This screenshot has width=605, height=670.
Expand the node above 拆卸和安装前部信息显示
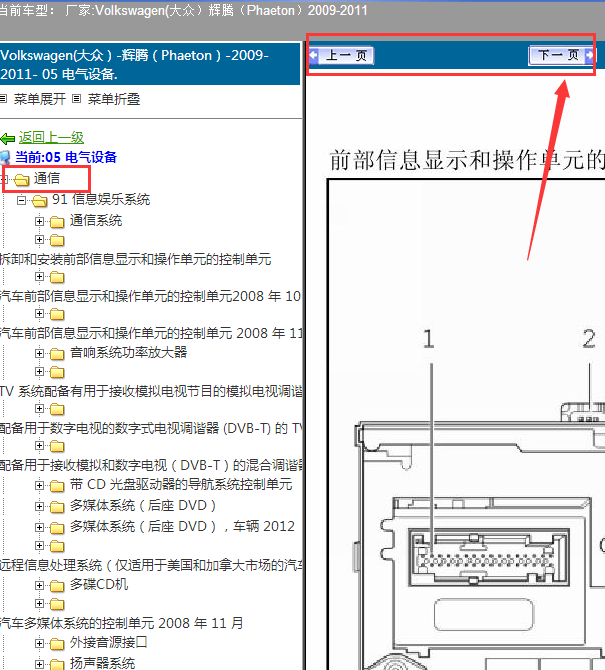pos(39,239)
